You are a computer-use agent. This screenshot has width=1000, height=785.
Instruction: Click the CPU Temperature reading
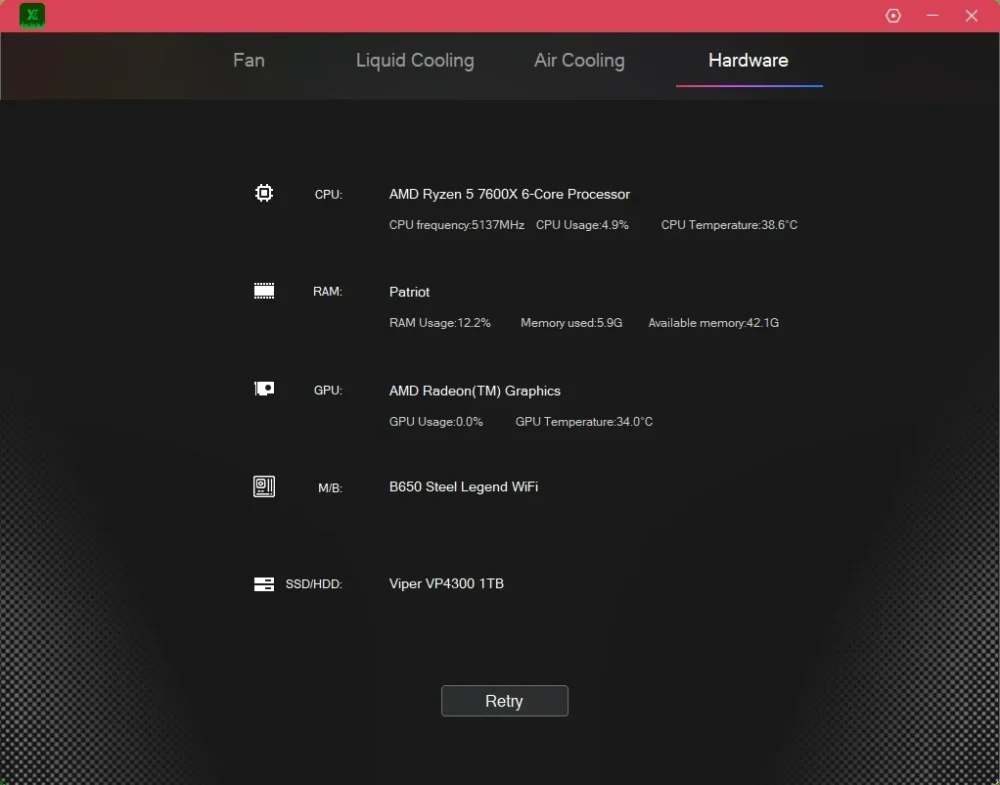[729, 225]
